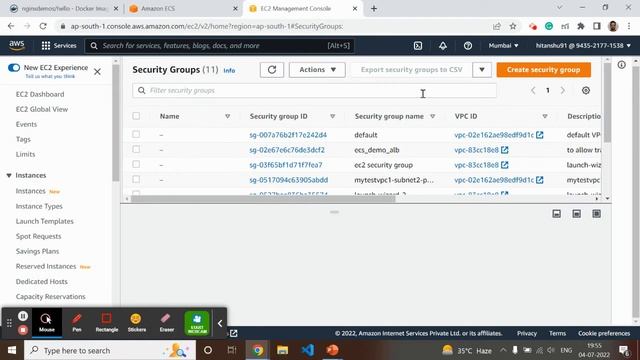Image resolution: width=640 pixels, height=360 pixels.
Task: Select the smallest split panel size icon
Action: pyautogui.click(x=556, y=214)
